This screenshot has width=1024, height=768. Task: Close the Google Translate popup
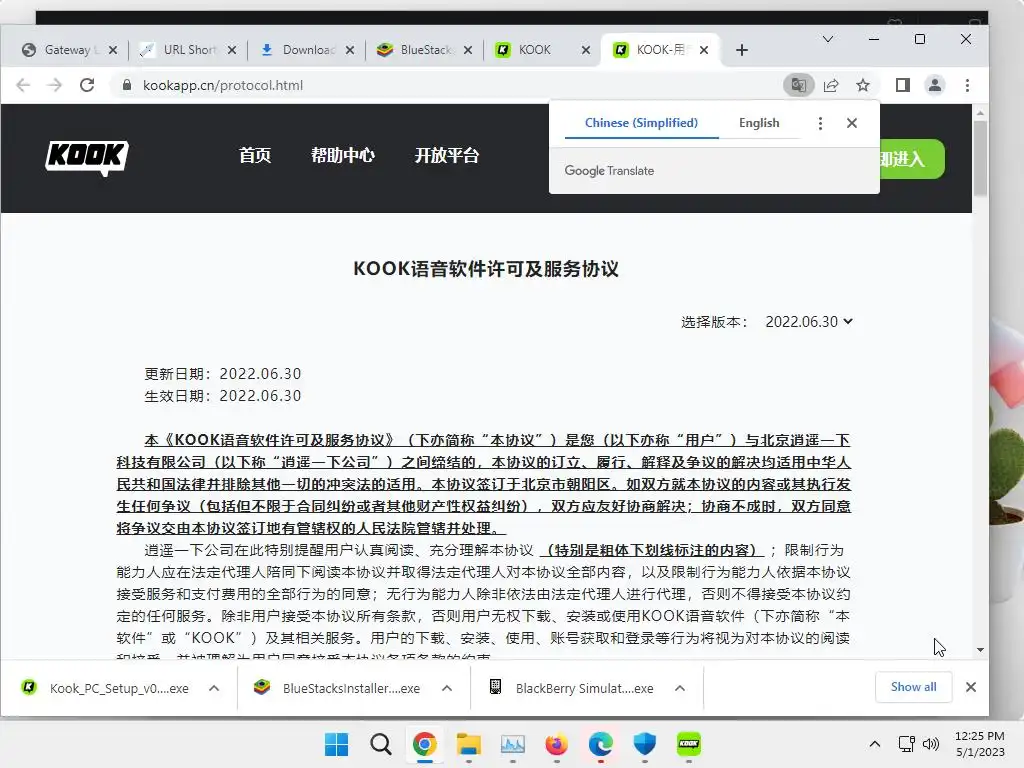(852, 123)
